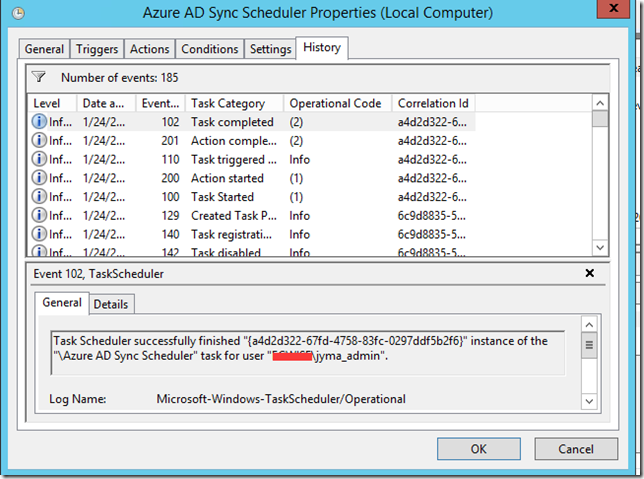The width and height of the screenshot is (644, 479).
Task: Click the info icon in the Created Task P... row
Action: (39, 215)
